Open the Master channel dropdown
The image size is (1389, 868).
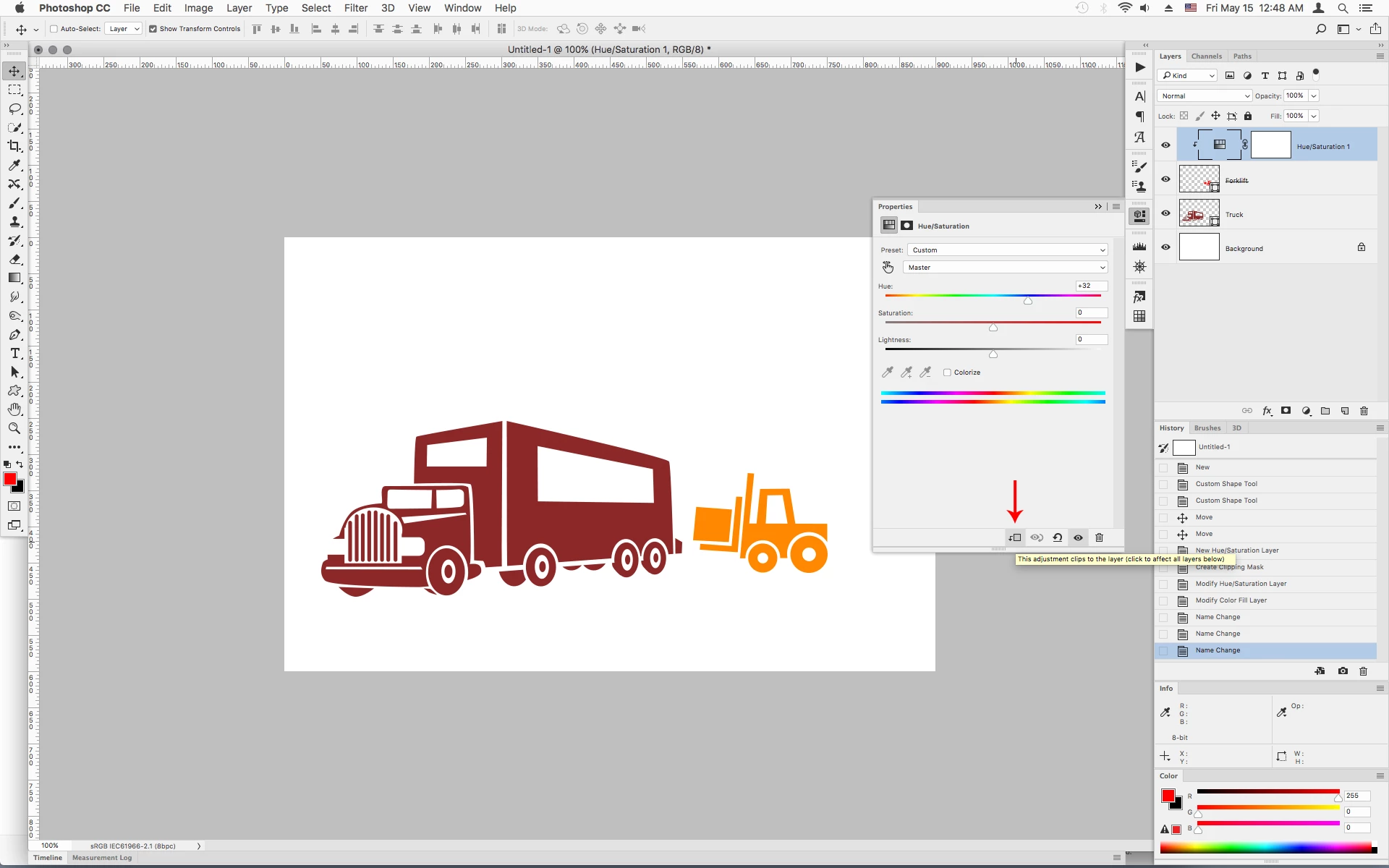(x=1006, y=268)
